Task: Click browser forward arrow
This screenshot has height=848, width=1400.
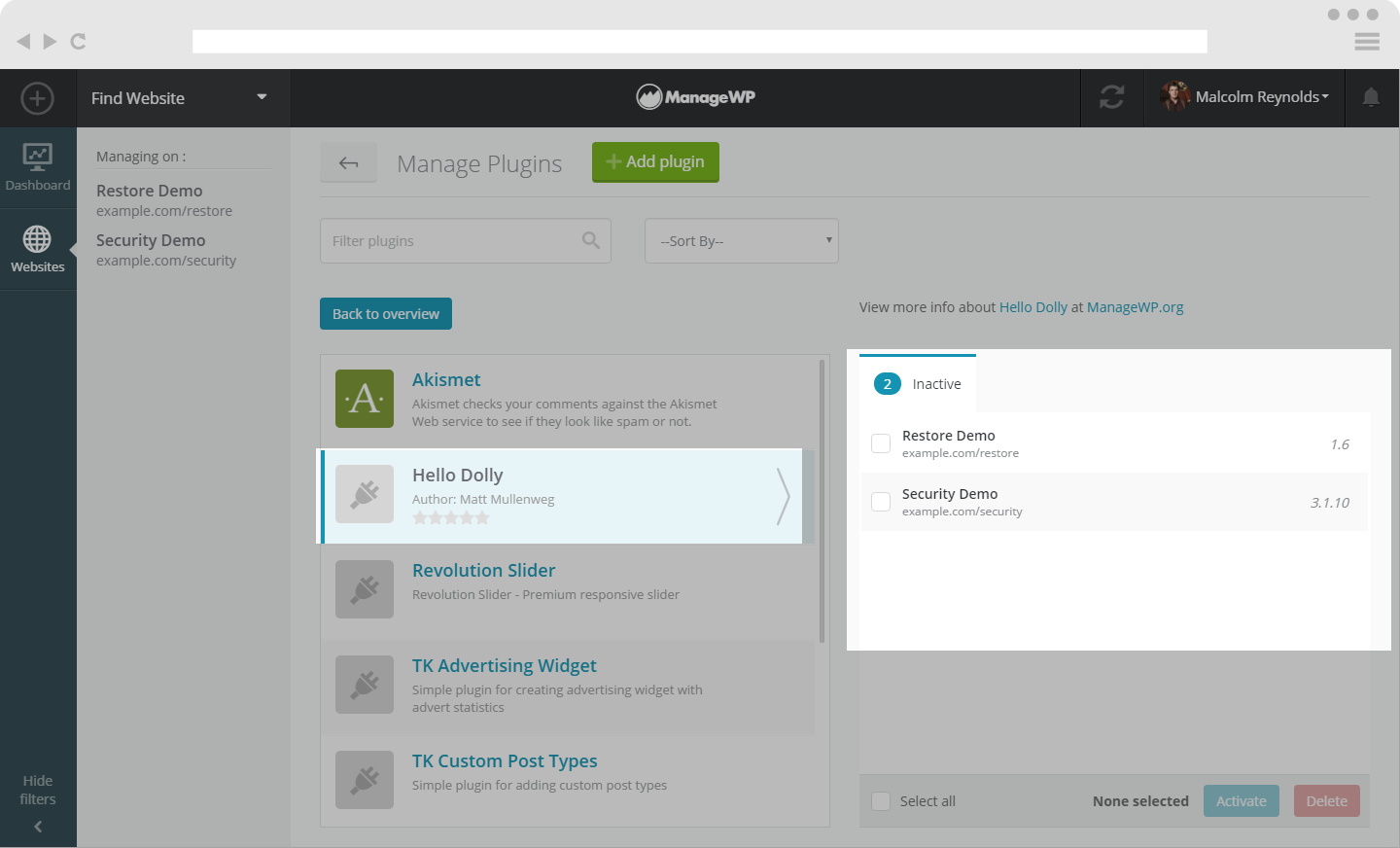Action: [50, 41]
